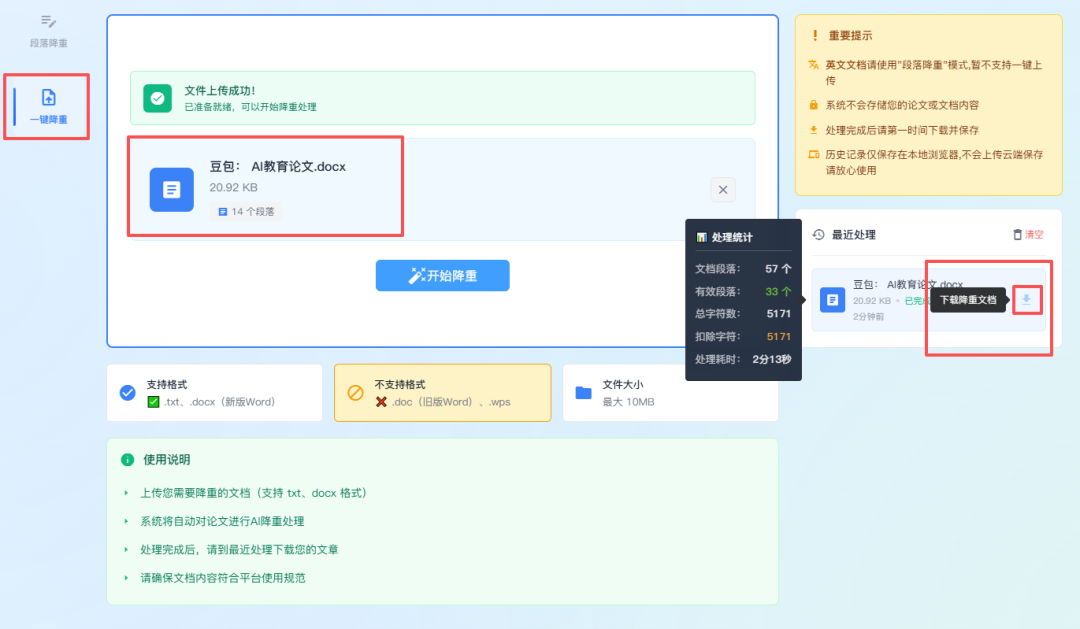Download the processed document via download icon
The height and width of the screenshot is (629, 1080).
pos(1026,299)
